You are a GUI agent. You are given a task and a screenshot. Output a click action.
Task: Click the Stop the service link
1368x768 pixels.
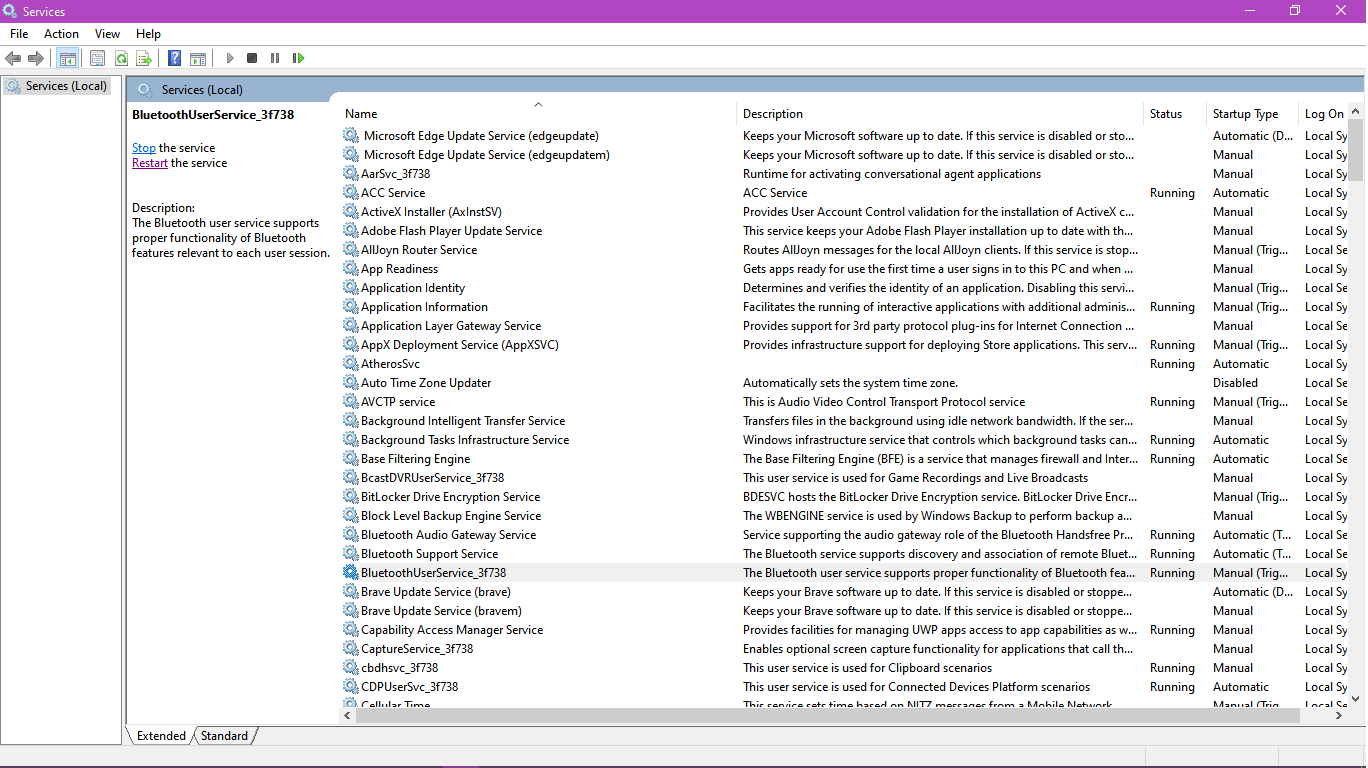point(143,147)
